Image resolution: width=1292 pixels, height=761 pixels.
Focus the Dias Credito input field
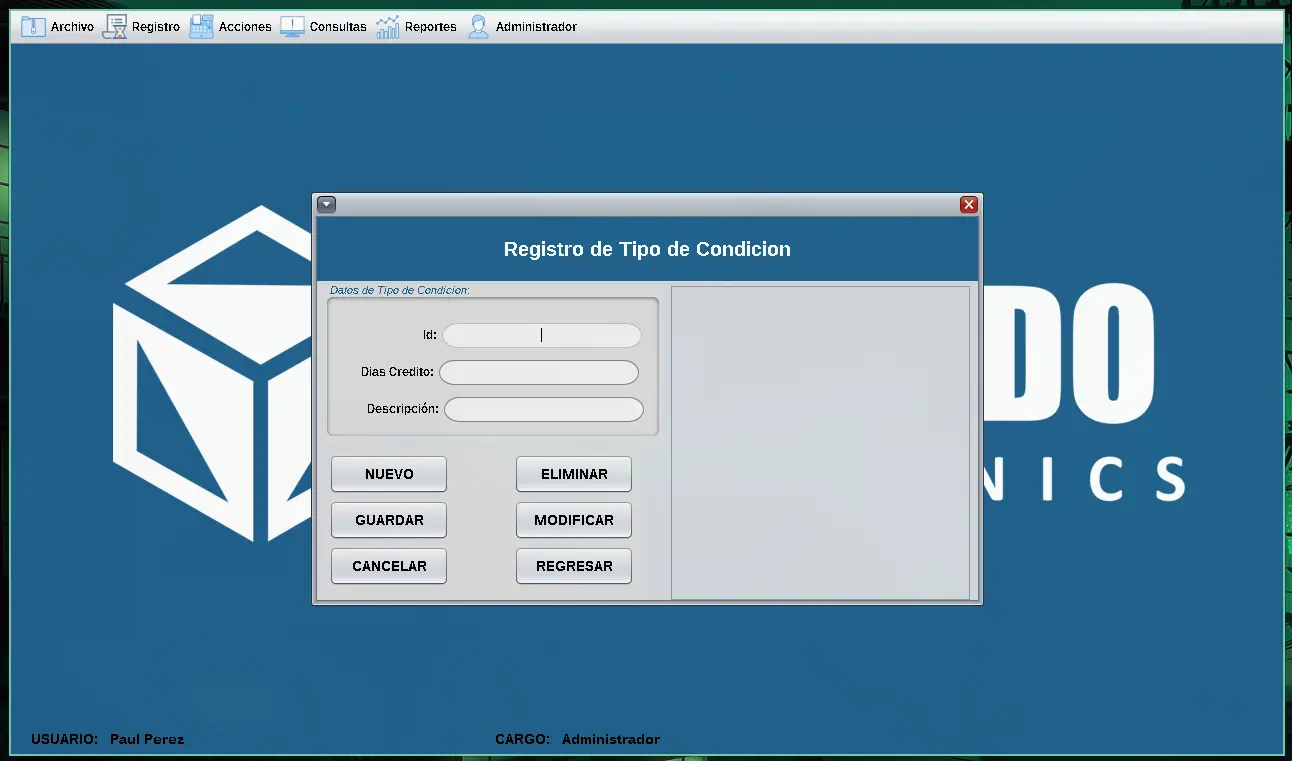point(539,372)
